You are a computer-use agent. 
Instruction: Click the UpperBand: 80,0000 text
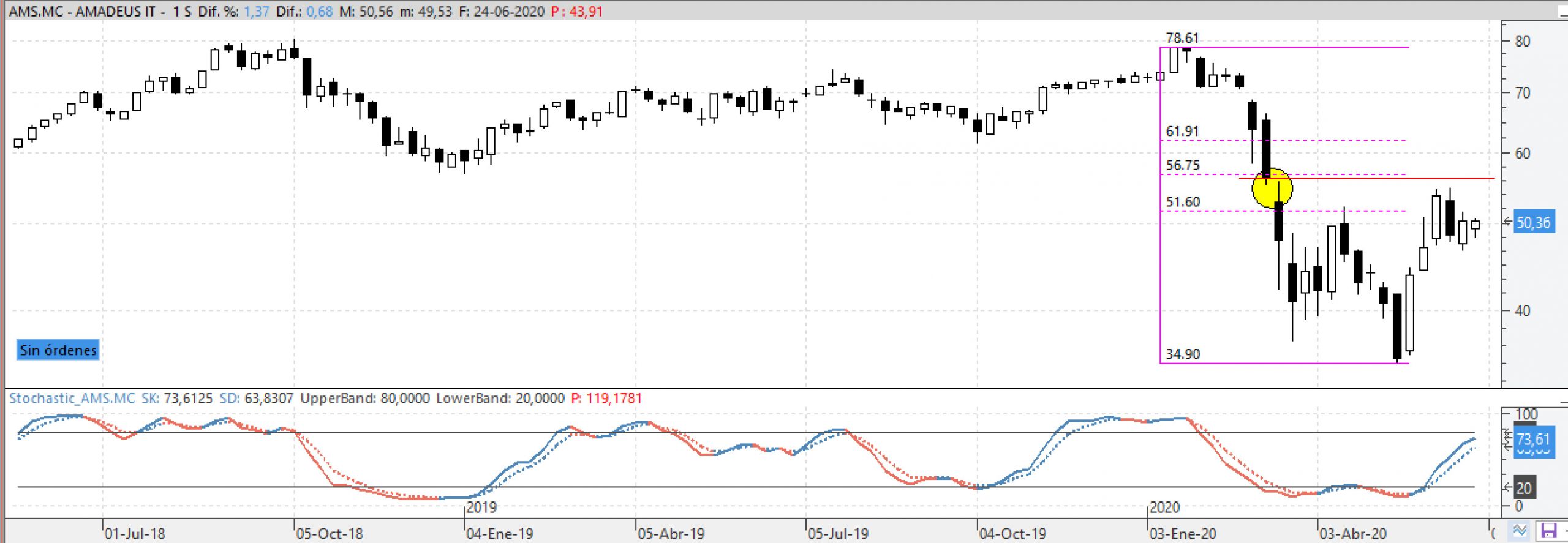coord(364,399)
